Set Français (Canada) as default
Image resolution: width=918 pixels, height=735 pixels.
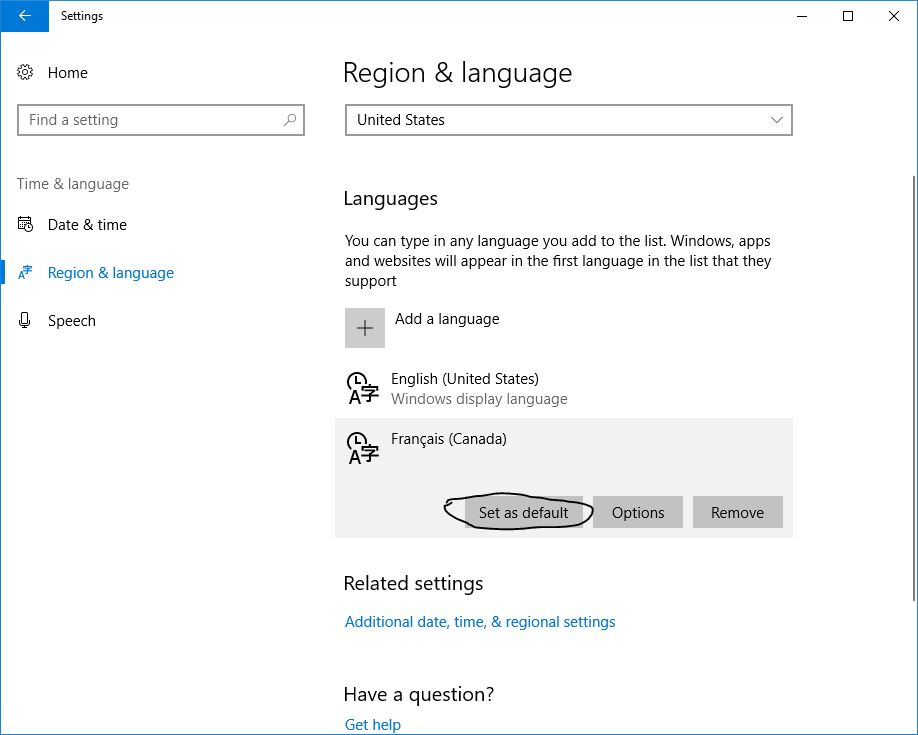(524, 512)
